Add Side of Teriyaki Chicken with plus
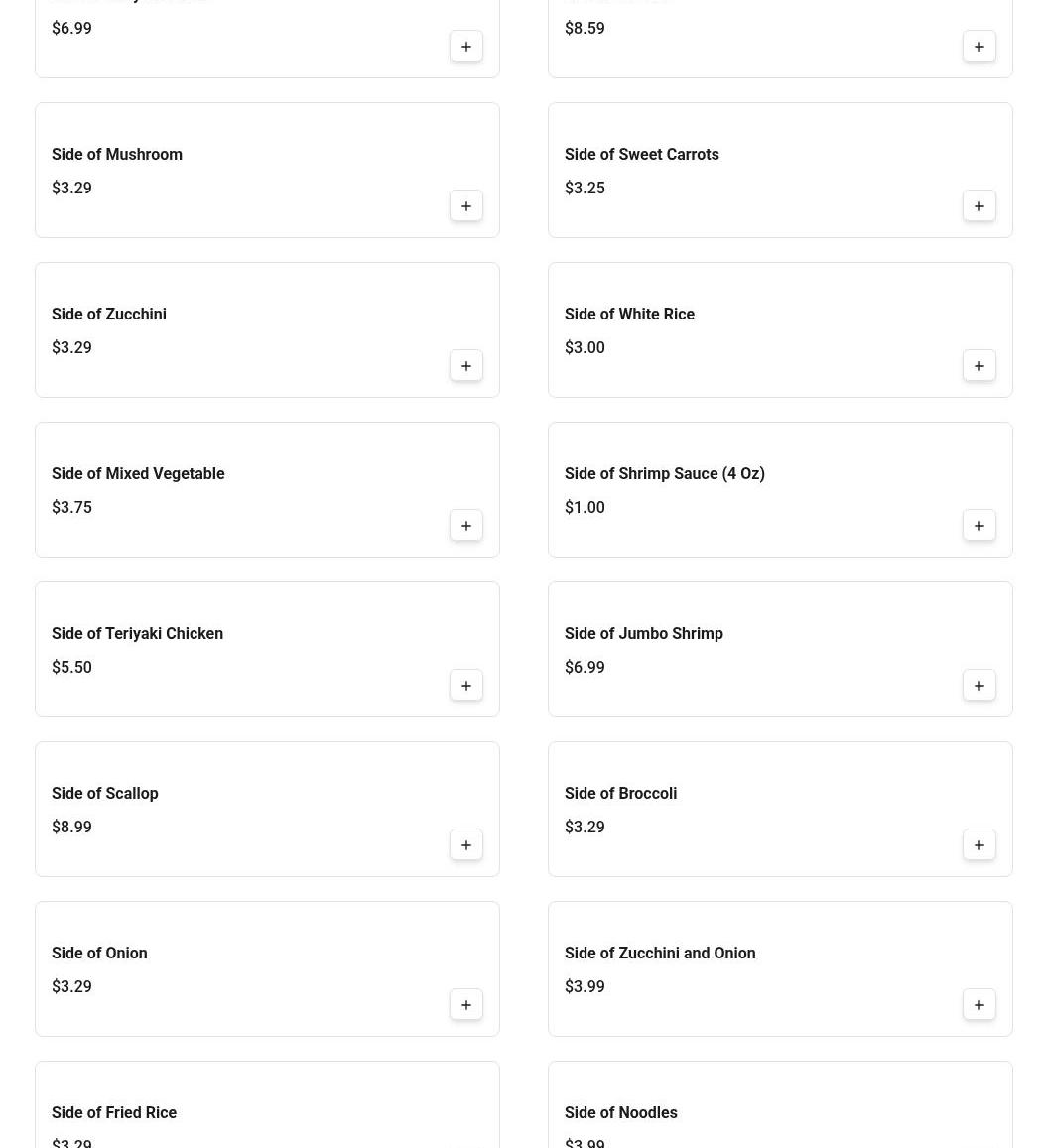Viewport: 1042px width, 1148px height. click(465, 686)
